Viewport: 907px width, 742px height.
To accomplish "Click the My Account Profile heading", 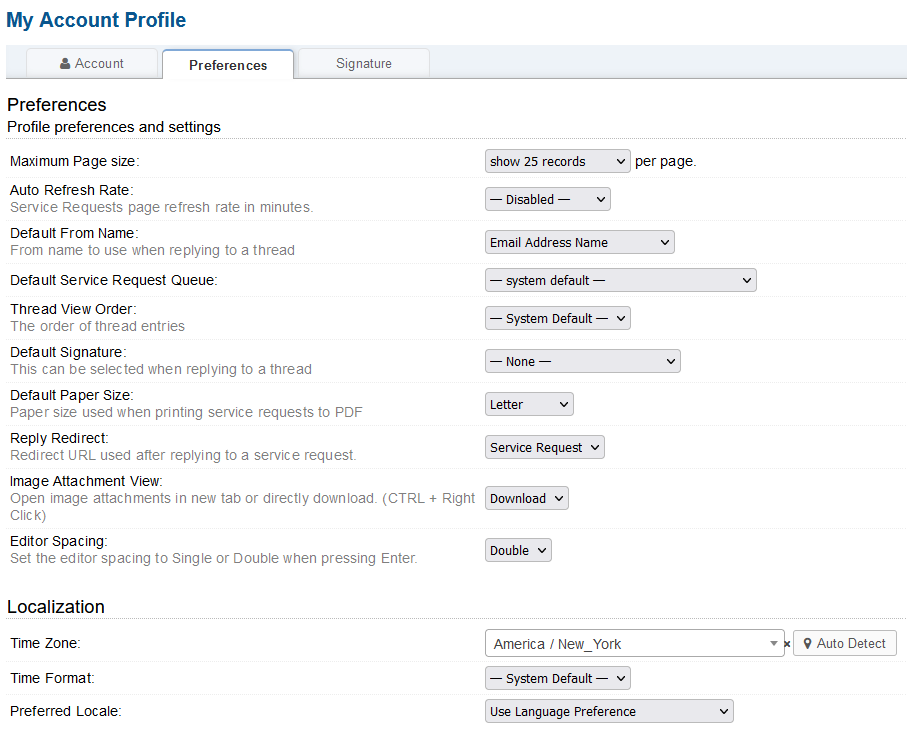I will pyautogui.click(x=96, y=20).
